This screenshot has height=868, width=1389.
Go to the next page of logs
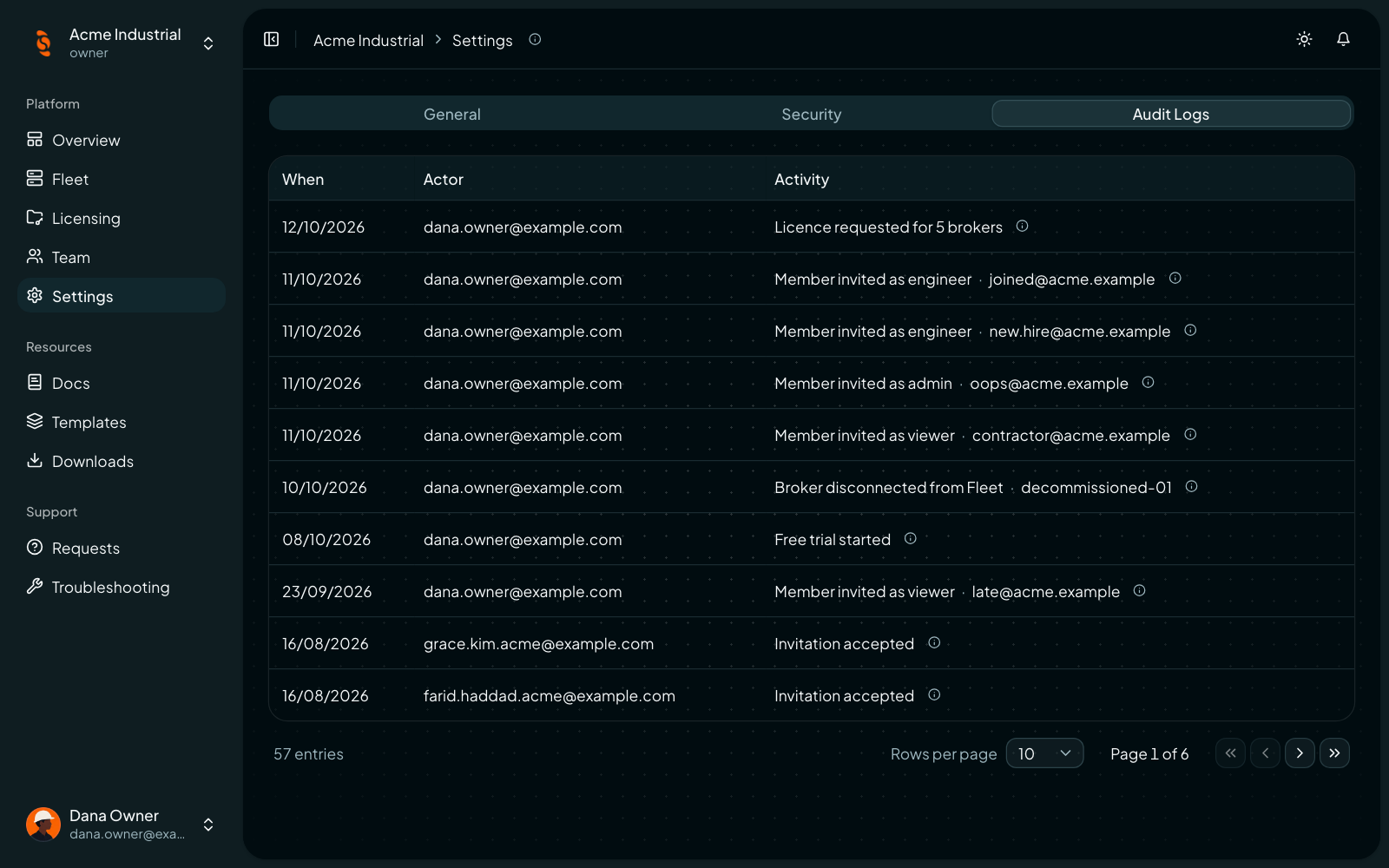click(x=1300, y=753)
